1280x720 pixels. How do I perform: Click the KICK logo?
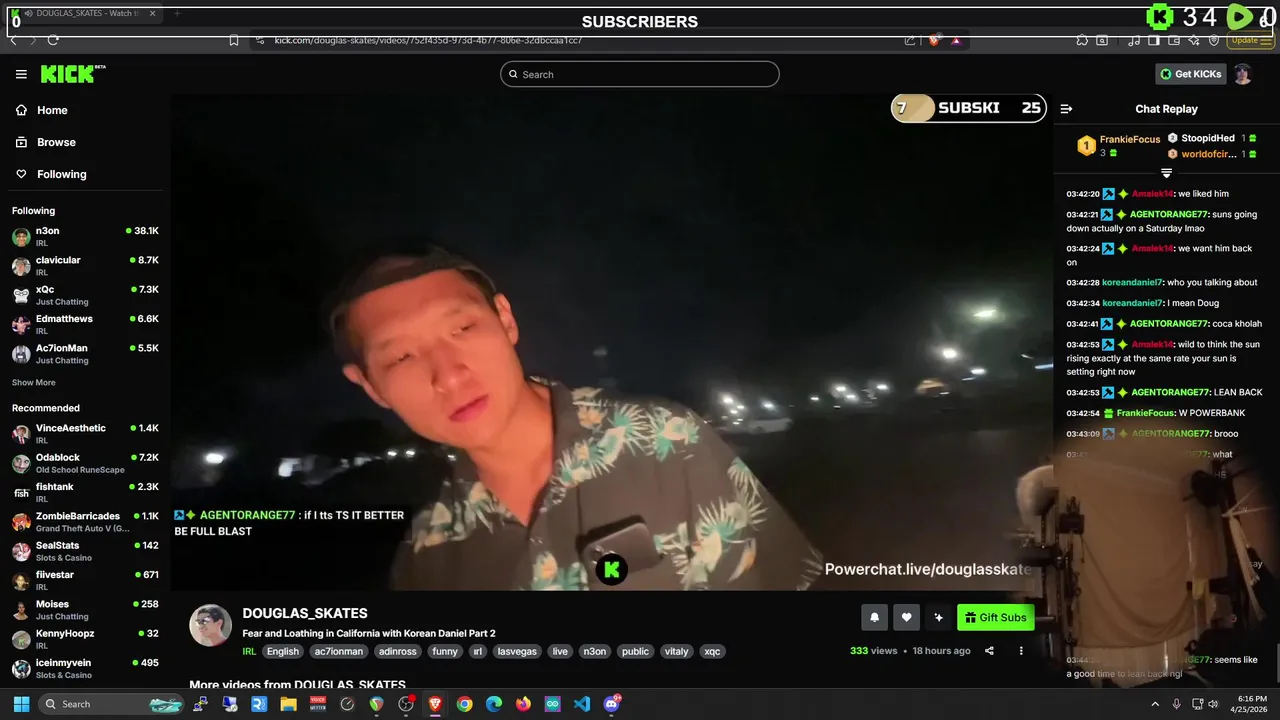click(x=73, y=74)
